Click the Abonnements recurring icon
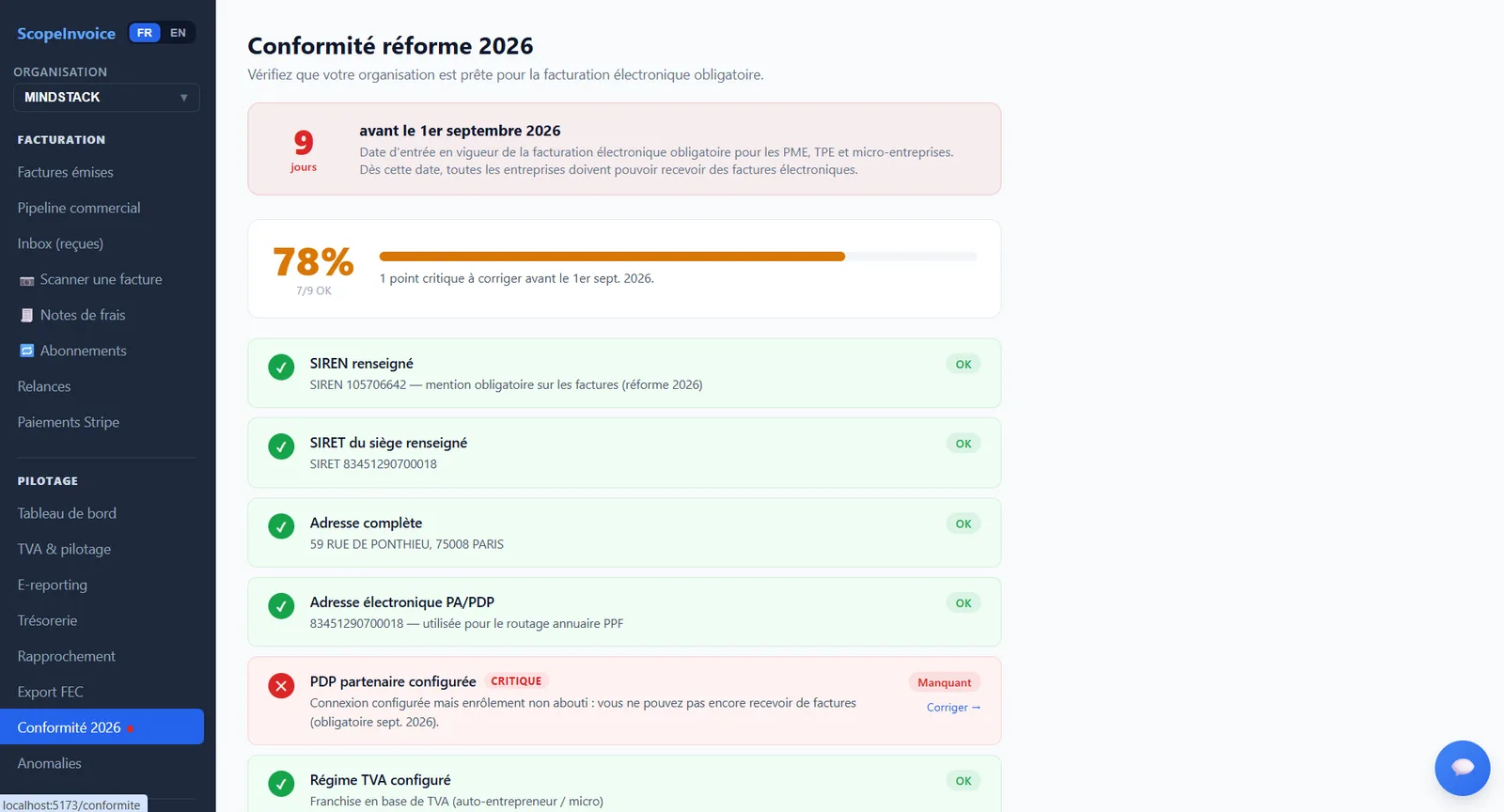This screenshot has height=812, width=1504. pyautogui.click(x=27, y=351)
